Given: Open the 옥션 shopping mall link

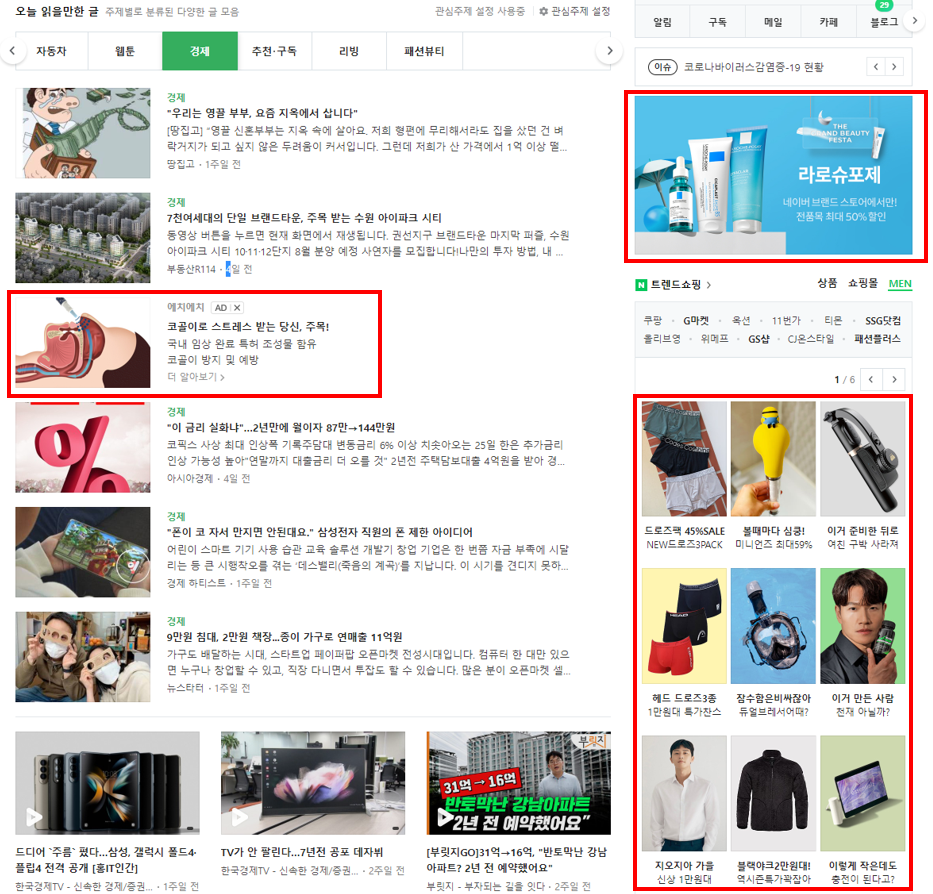Looking at the screenshot, I should (x=741, y=321).
